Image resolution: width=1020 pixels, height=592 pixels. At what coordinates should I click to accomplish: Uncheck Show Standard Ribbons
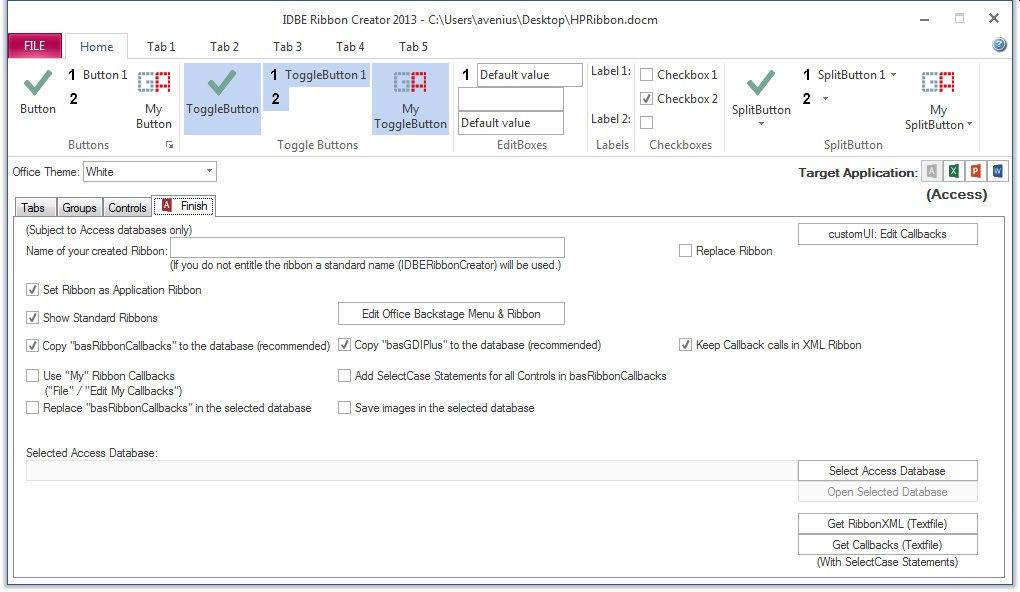[x=32, y=318]
